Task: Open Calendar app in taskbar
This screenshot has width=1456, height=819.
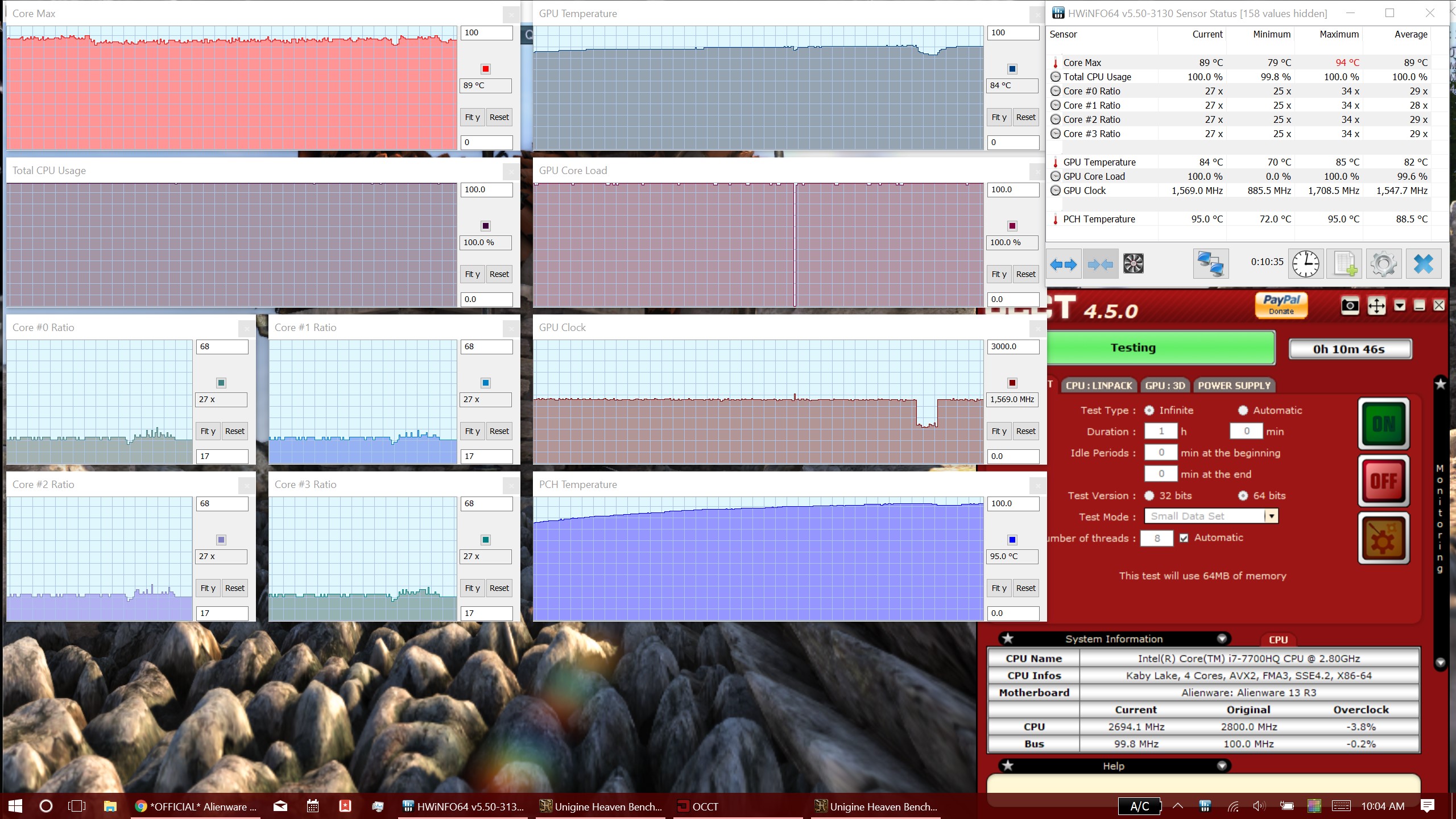Action: (313, 806)
